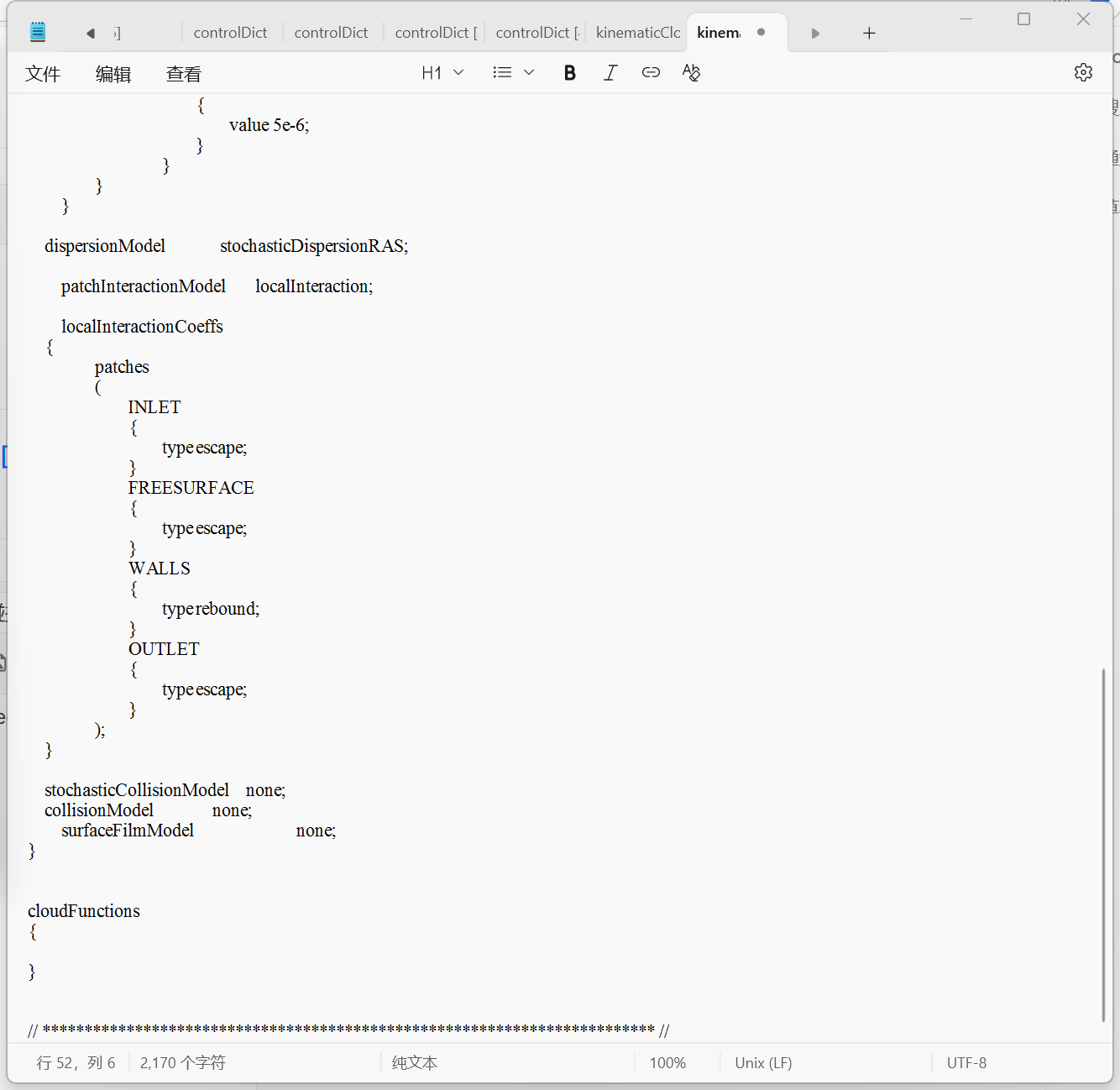Click the vertical scrollbar thumb
This screenshot has height=1090, width=1120.
[1103, 844]
